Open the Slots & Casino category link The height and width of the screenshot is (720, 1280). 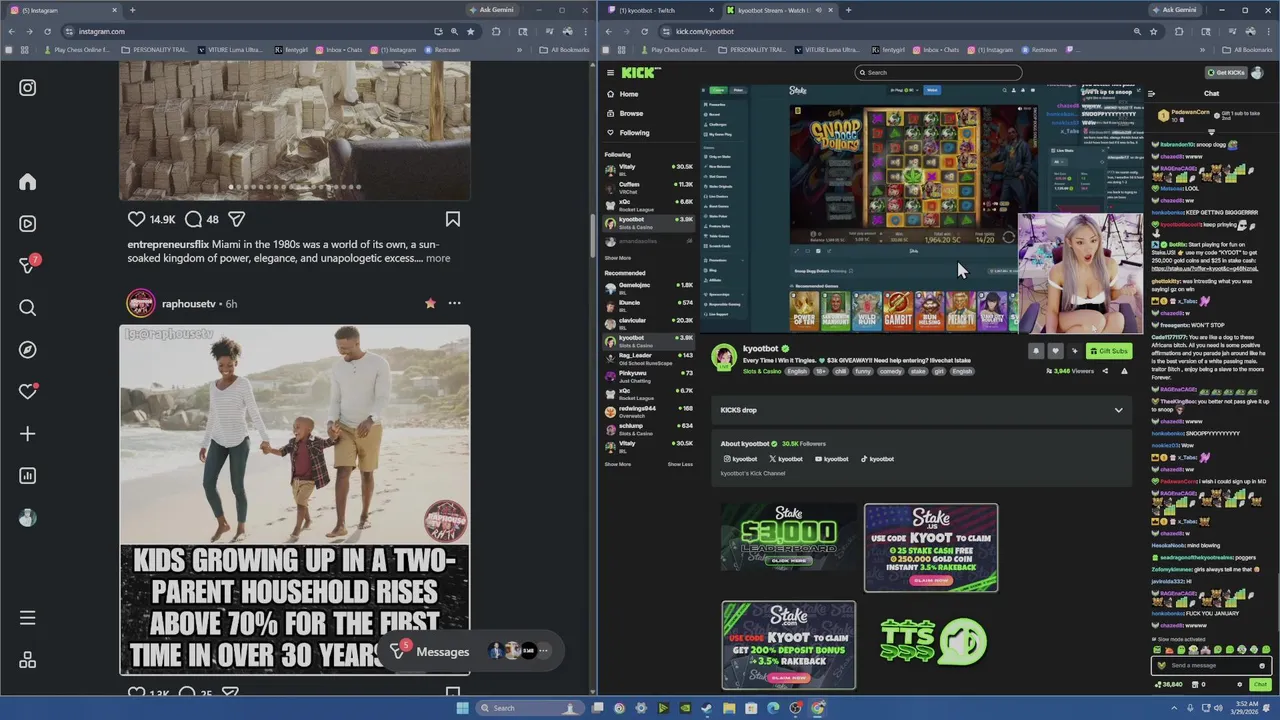click(x=762, y=371)
